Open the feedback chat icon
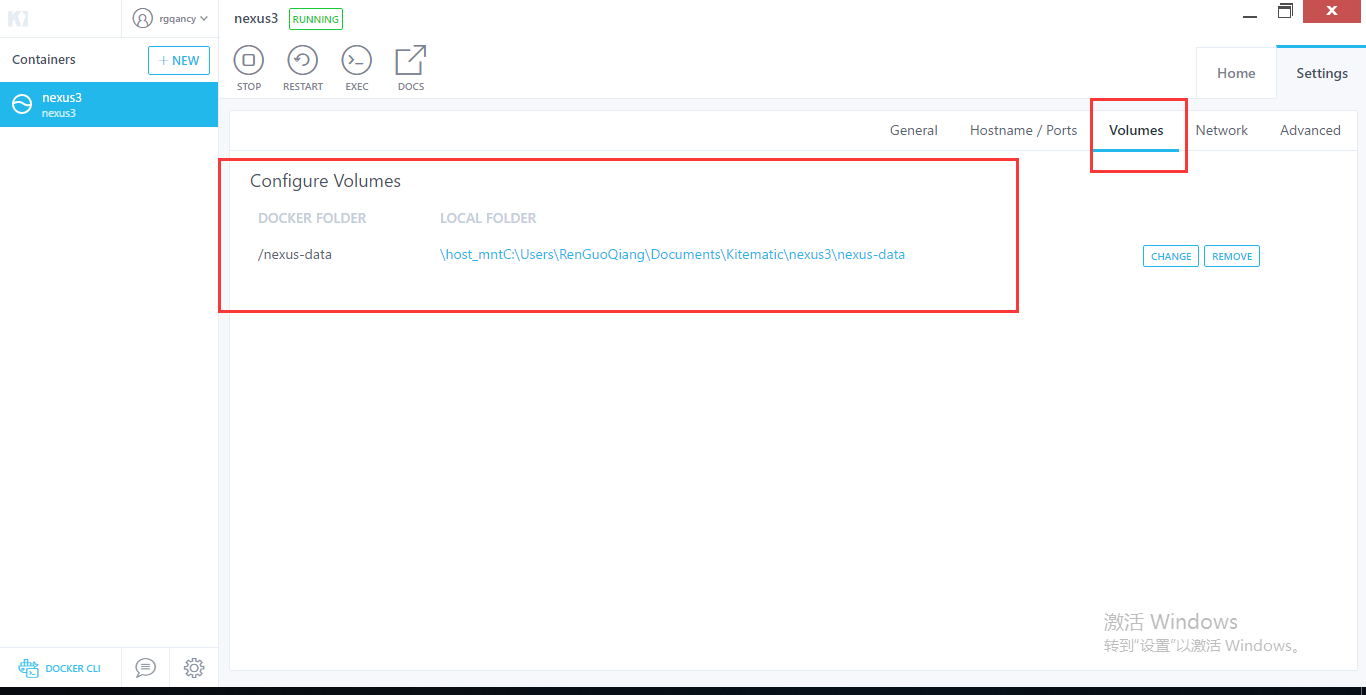 point(146,667)
